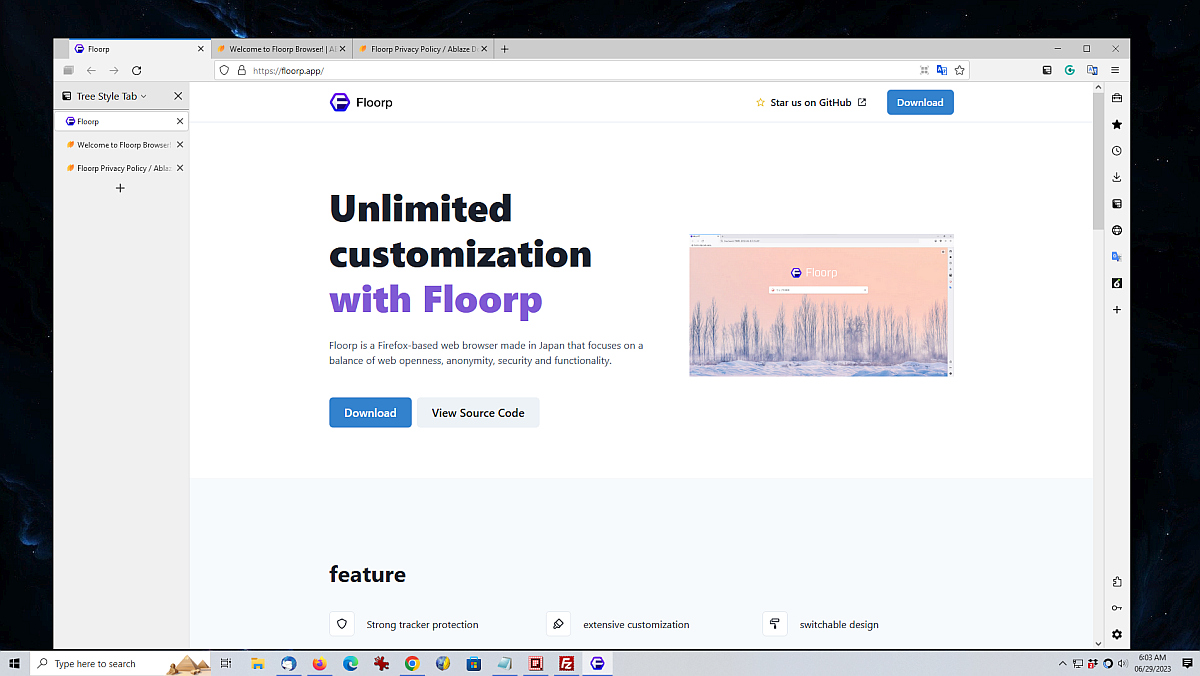Click the site security padlock icon
The width and height of the screenshot is (1200, 676).
click(241, 71)
